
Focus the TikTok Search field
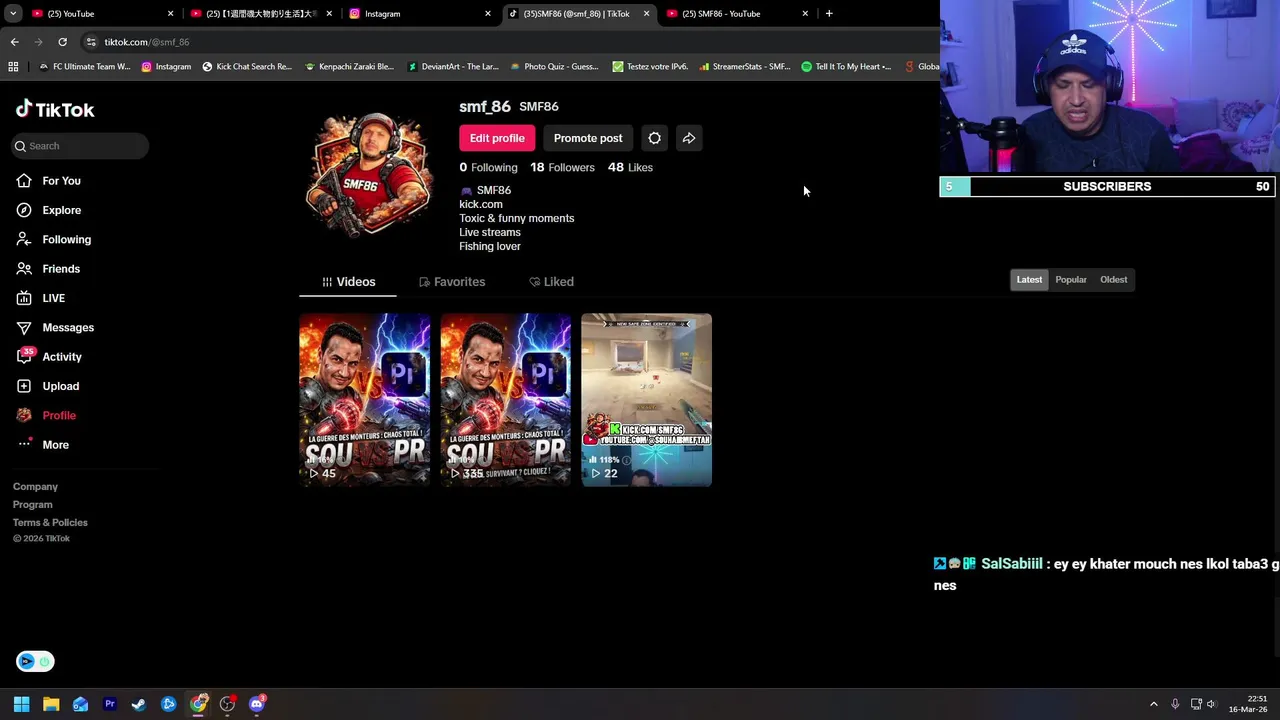(80, 146)
